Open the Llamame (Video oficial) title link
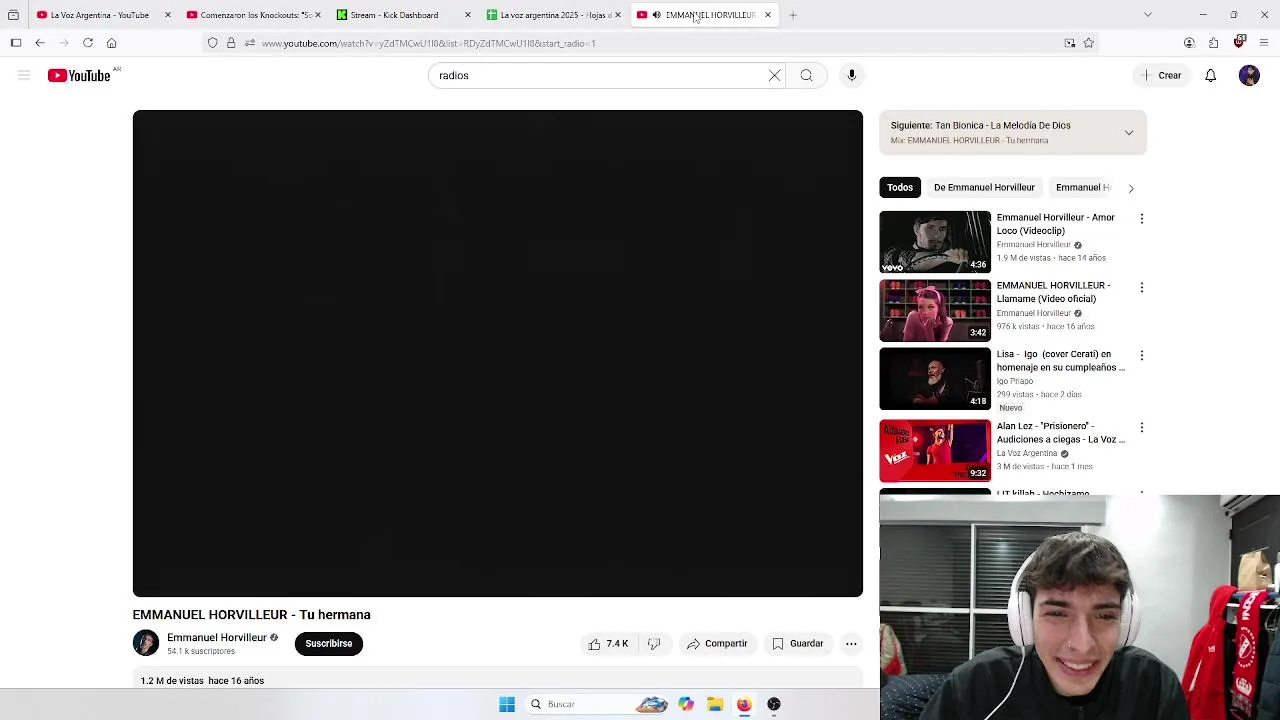Screen dimensions: 1280x720 pos(1053,292)
